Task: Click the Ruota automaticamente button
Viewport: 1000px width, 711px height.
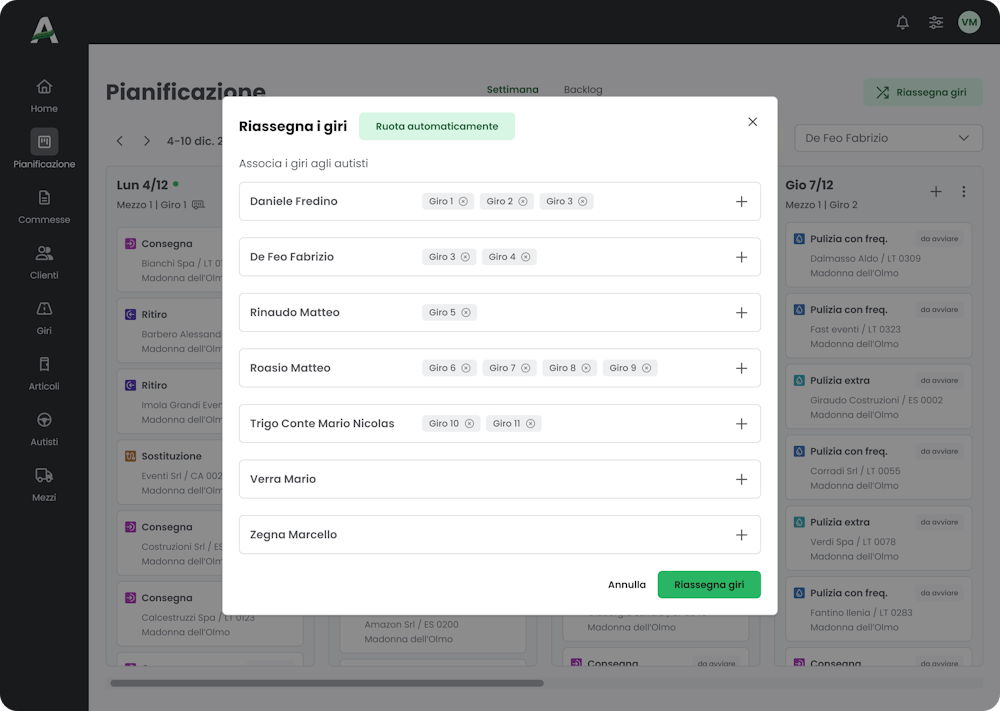Action: pyautogui.click(x=437, y=126)
